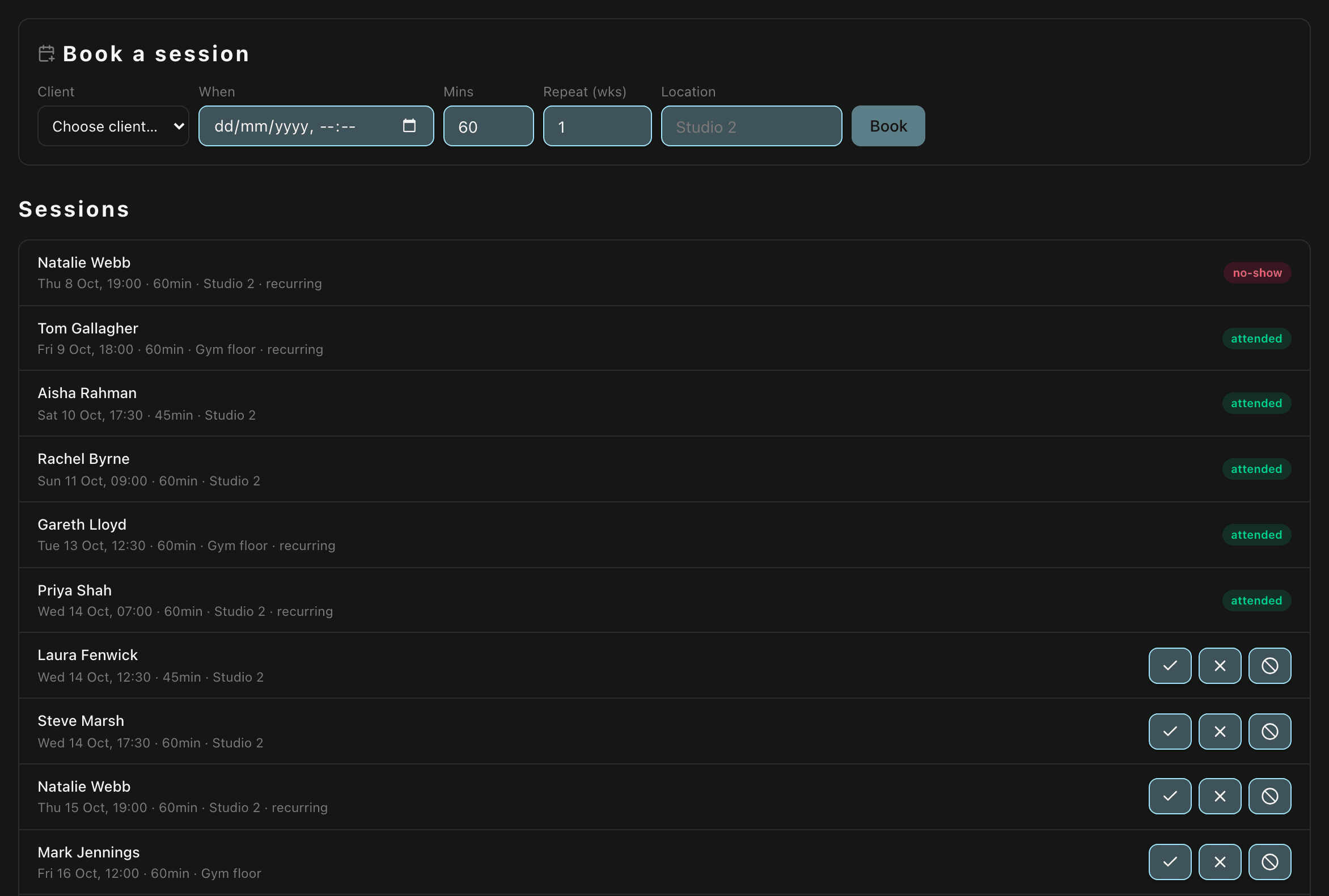This screenshot has width=1329, height=896.
Task: Select the Tom Gallagher session name
Action: pos(88,328)
